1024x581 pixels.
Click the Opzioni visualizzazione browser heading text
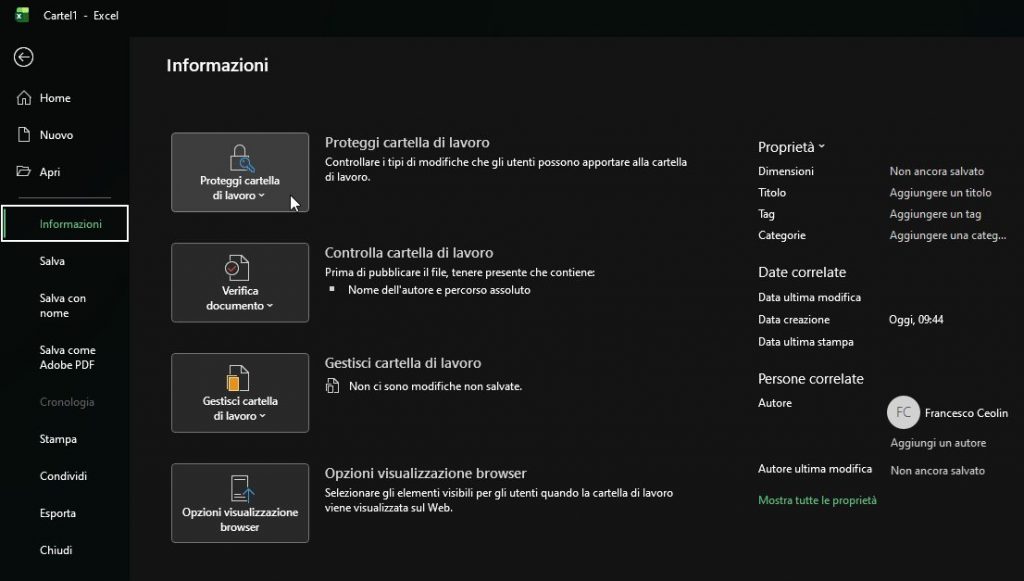[x=425, y=473]
